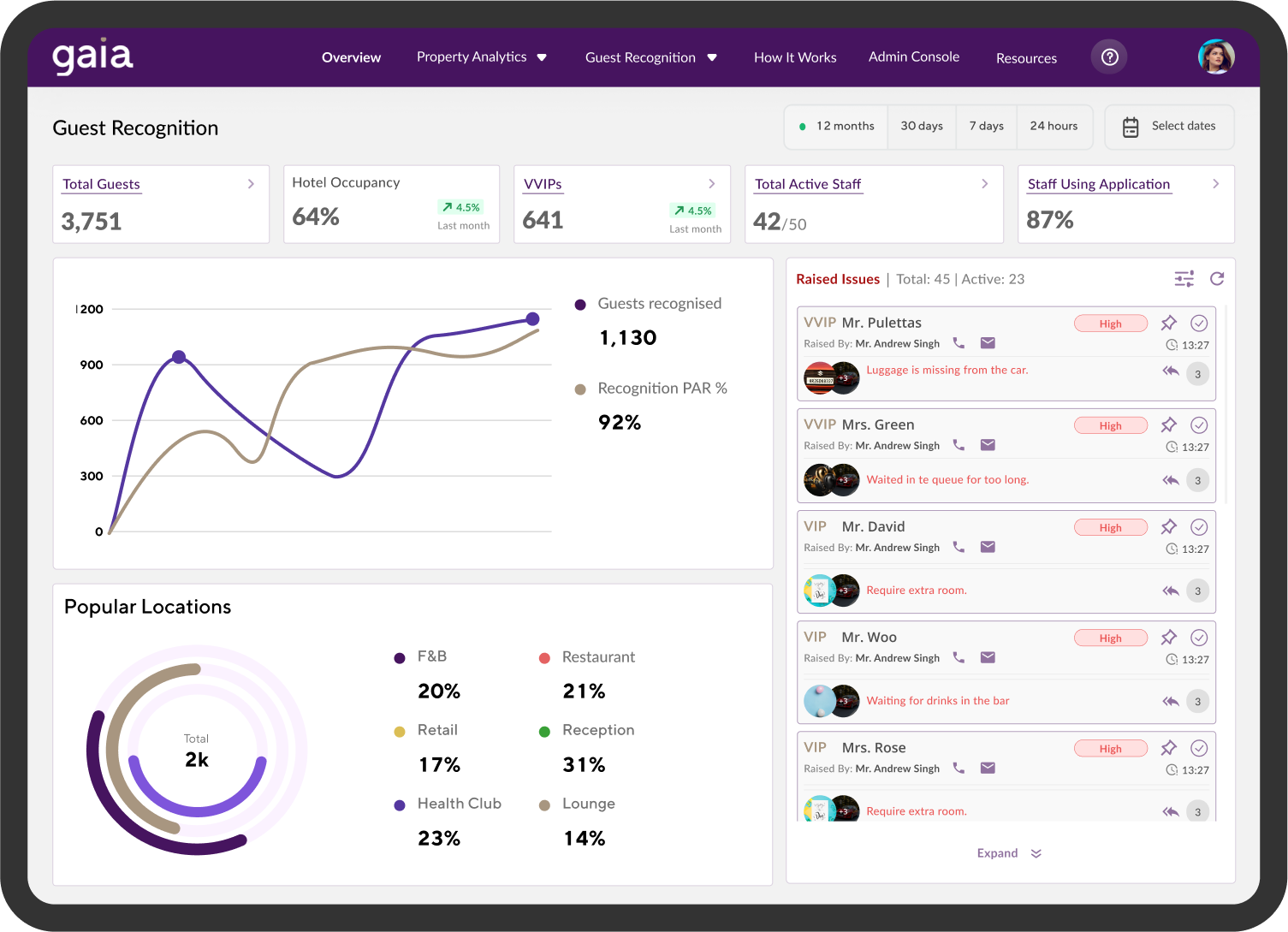The height and width of the screenshot is (932, 1288).
Task: Enable the 24 hours time filter
Action: [1054, 126]
